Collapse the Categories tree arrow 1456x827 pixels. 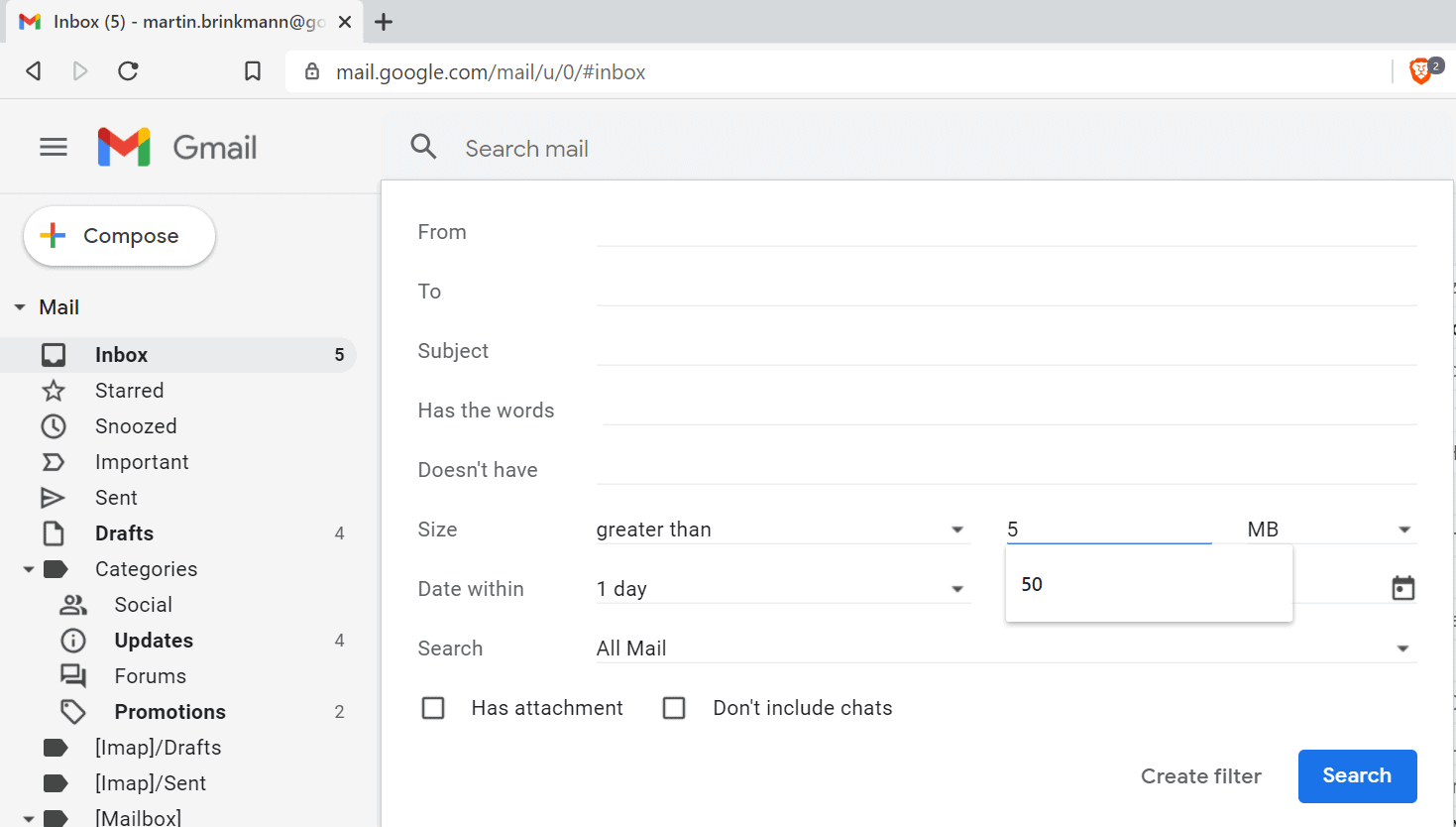coord(29,569)
